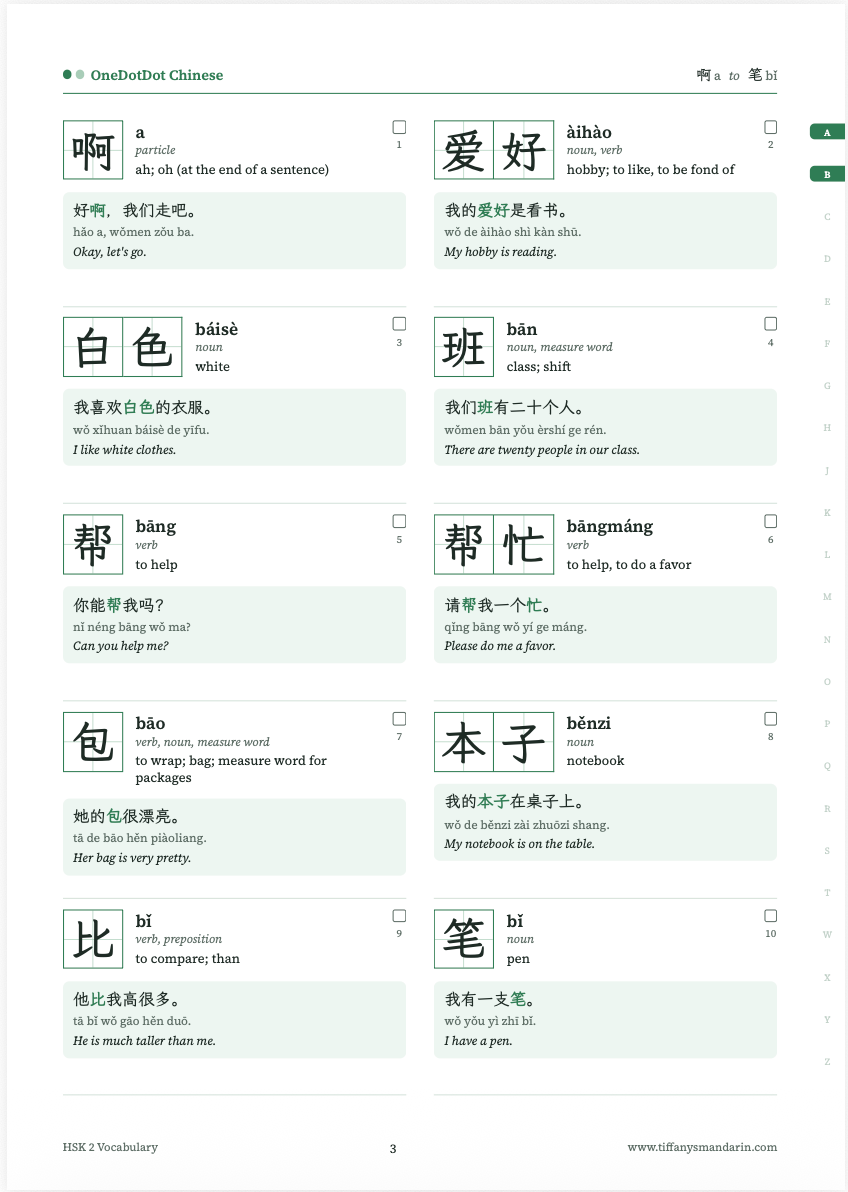Screen dimensions: 848x1192
Task: Go to letter D in side index
Action: pos(827,259)
